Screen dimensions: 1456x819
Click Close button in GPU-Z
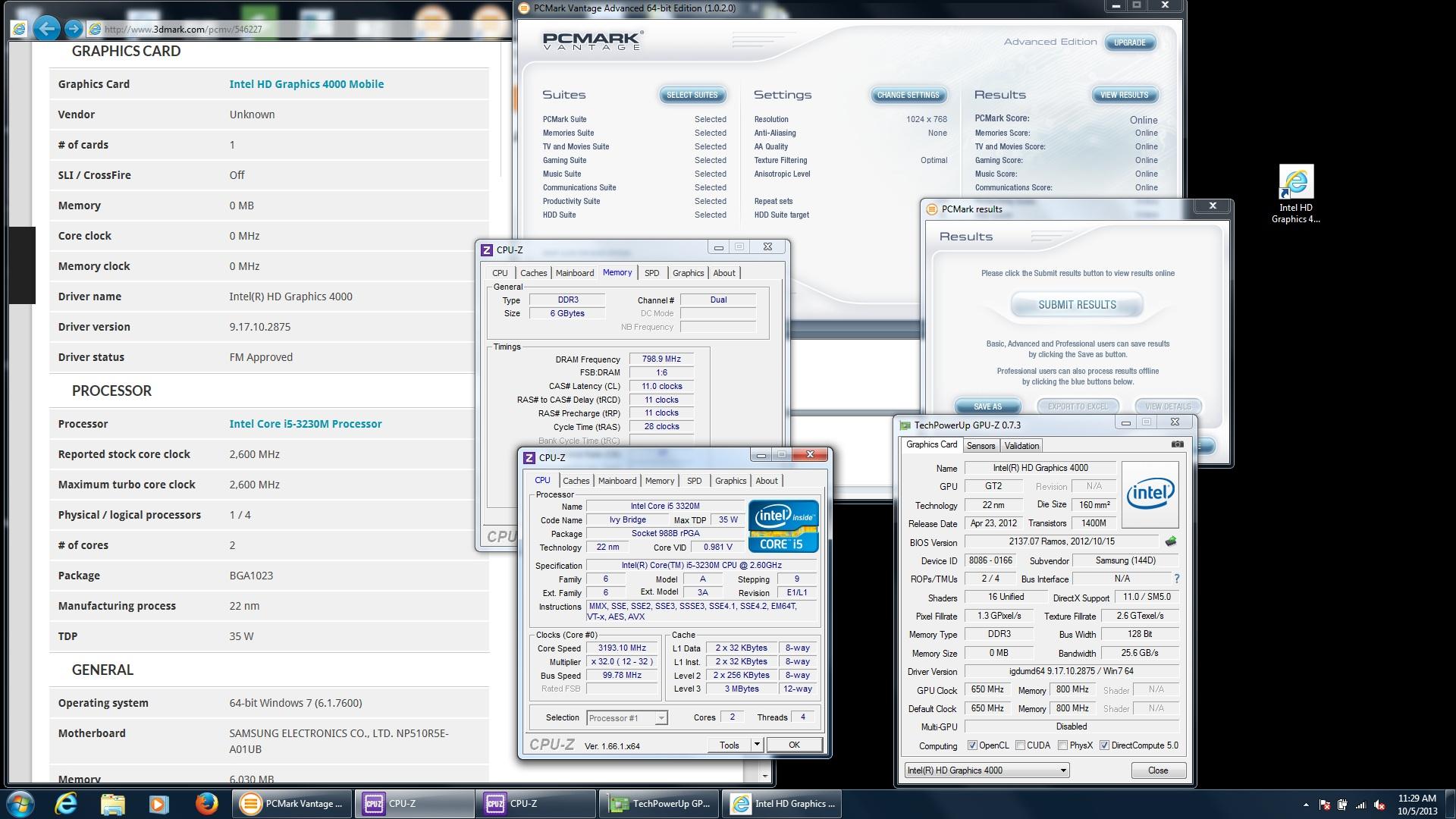click(1158, 770)
